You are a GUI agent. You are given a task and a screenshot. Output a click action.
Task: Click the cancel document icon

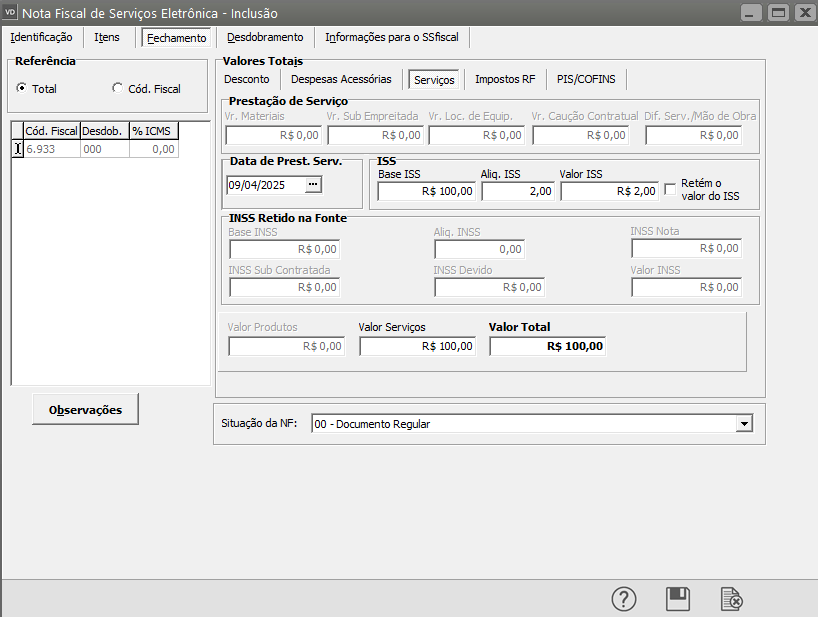click(732, 598)
